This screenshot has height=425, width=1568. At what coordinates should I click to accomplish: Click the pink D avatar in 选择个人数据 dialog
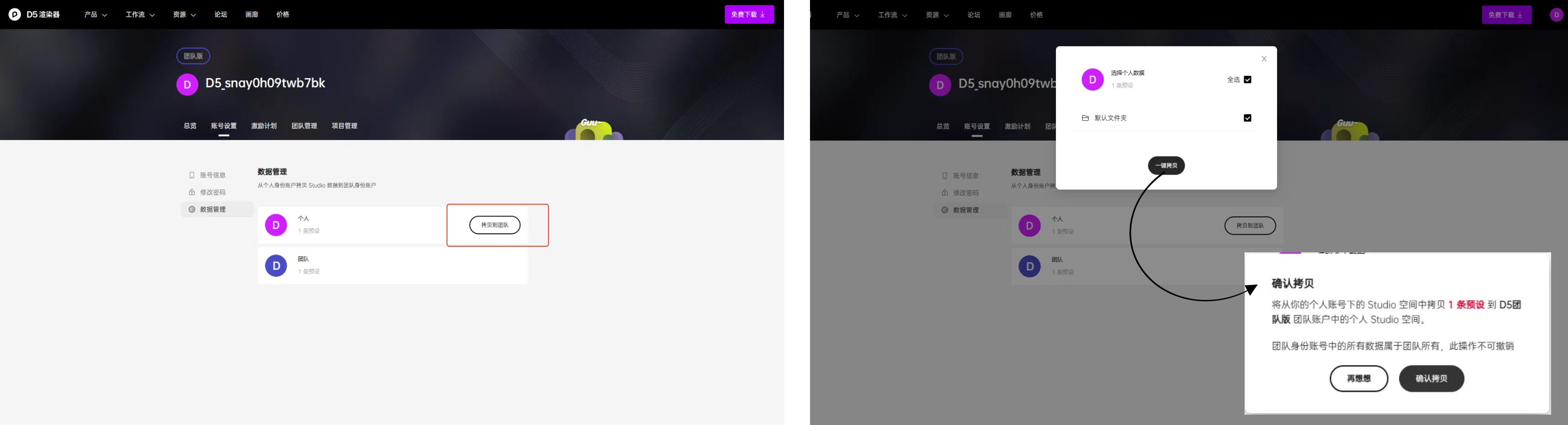tap(1093, 80)
